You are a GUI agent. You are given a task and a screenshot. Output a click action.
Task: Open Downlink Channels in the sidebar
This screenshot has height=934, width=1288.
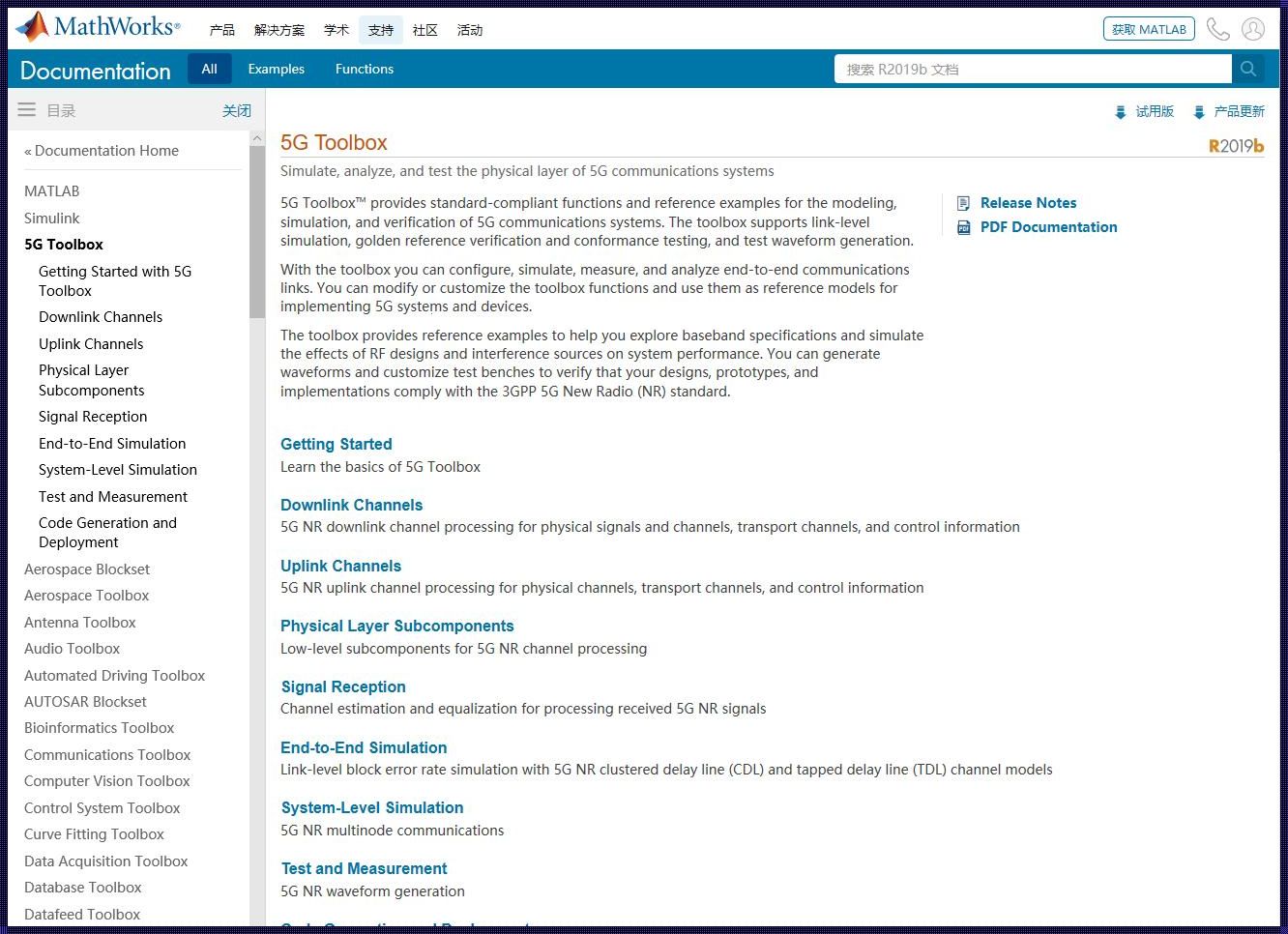(x=101, y=317)
